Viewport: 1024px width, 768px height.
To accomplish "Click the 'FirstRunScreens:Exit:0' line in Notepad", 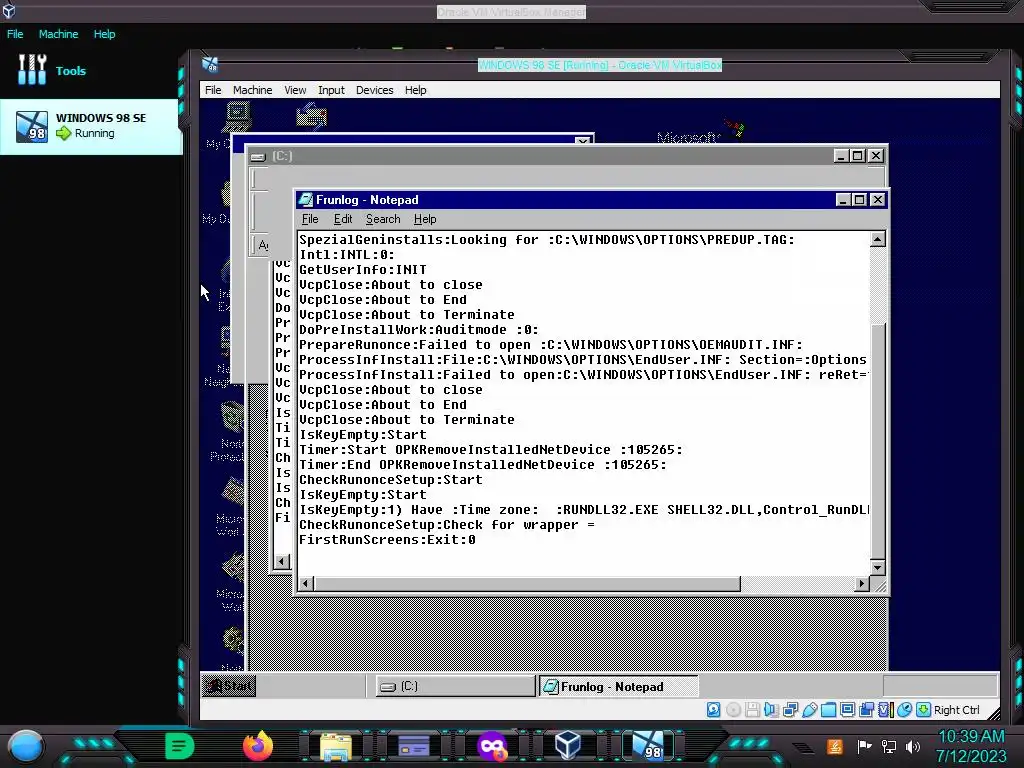I will click(x=387, y=540).
